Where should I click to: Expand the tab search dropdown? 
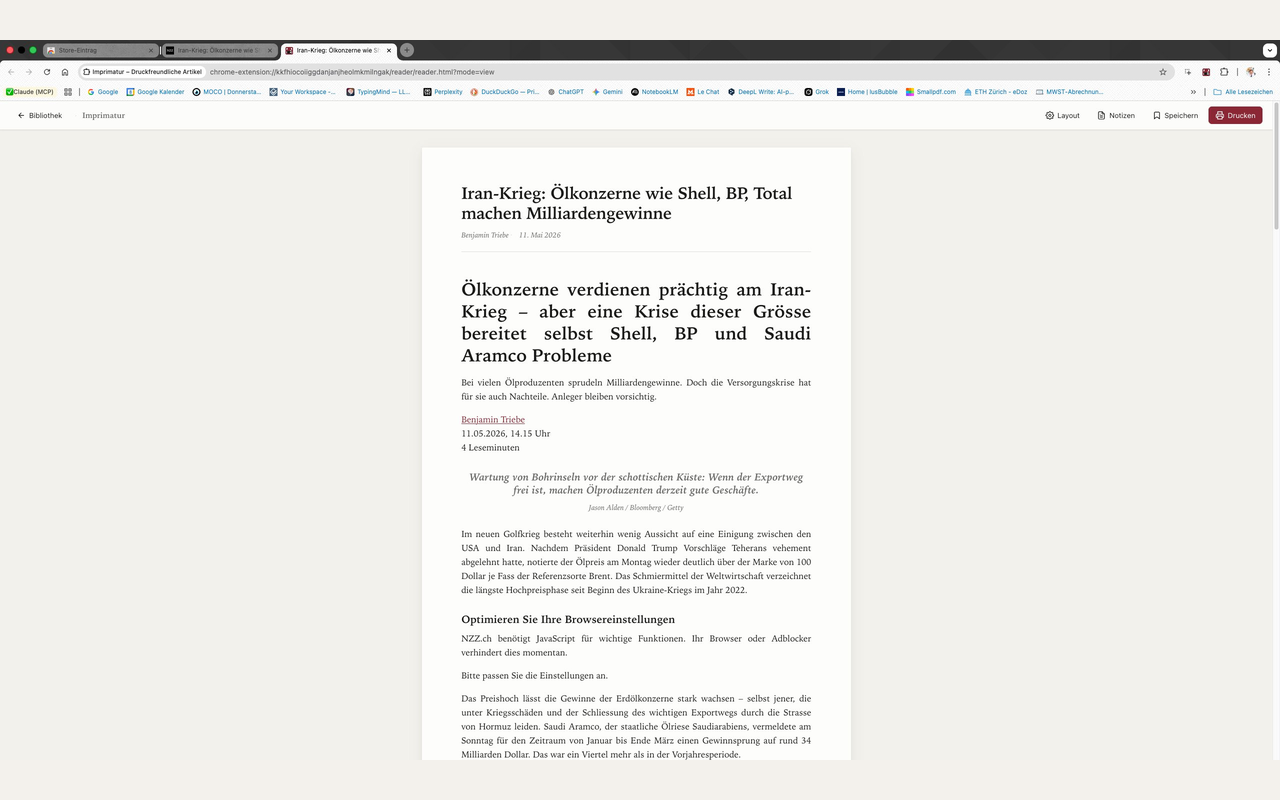[x=1270, y=50]
